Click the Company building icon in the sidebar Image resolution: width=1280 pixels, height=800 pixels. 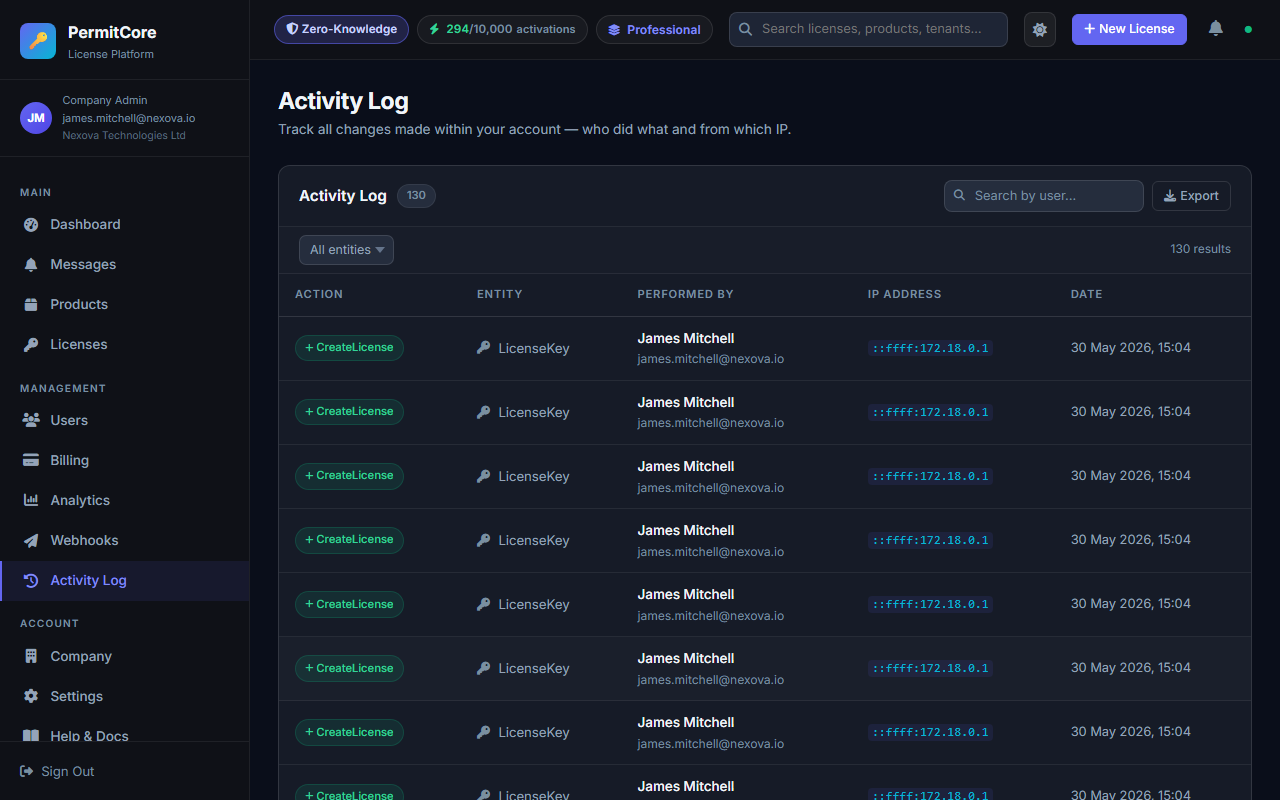click(31, 656)
